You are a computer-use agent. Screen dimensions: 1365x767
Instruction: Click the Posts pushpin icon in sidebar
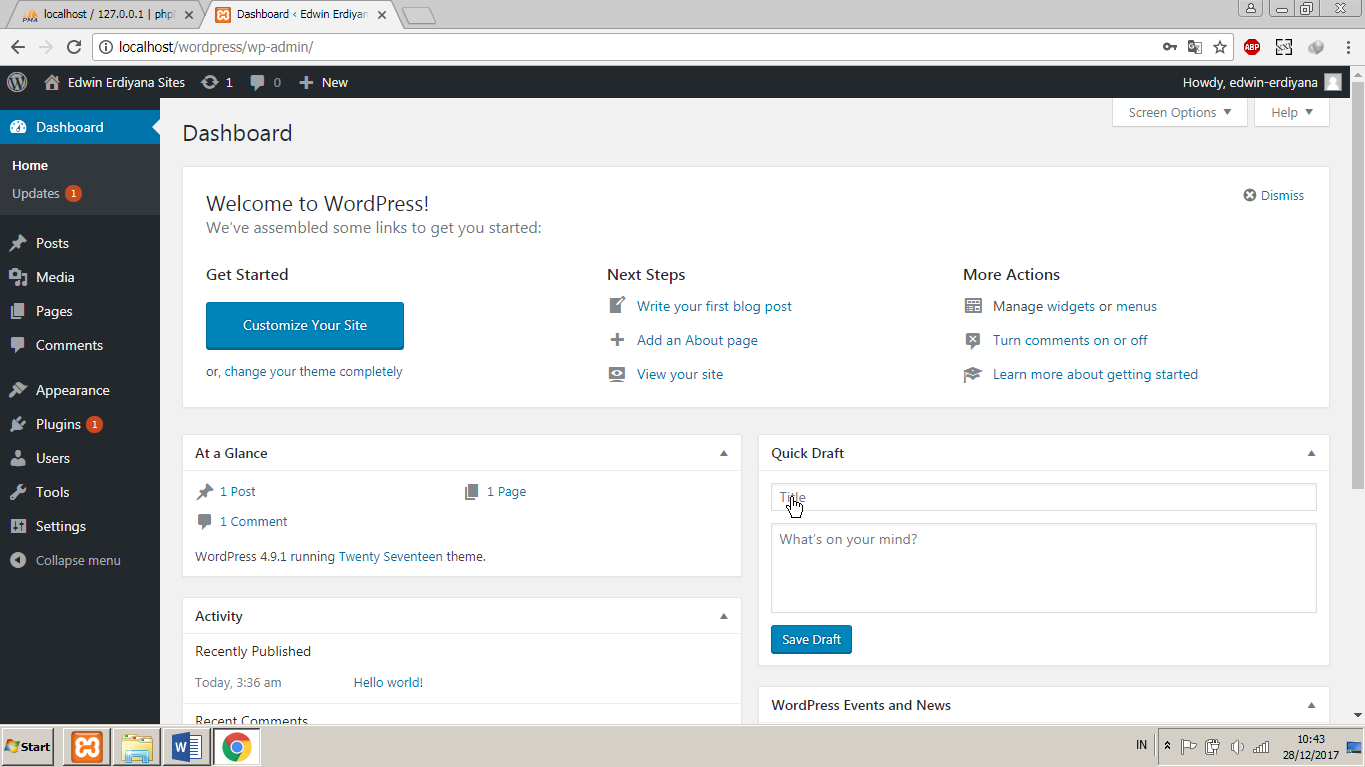coord(18,243)
